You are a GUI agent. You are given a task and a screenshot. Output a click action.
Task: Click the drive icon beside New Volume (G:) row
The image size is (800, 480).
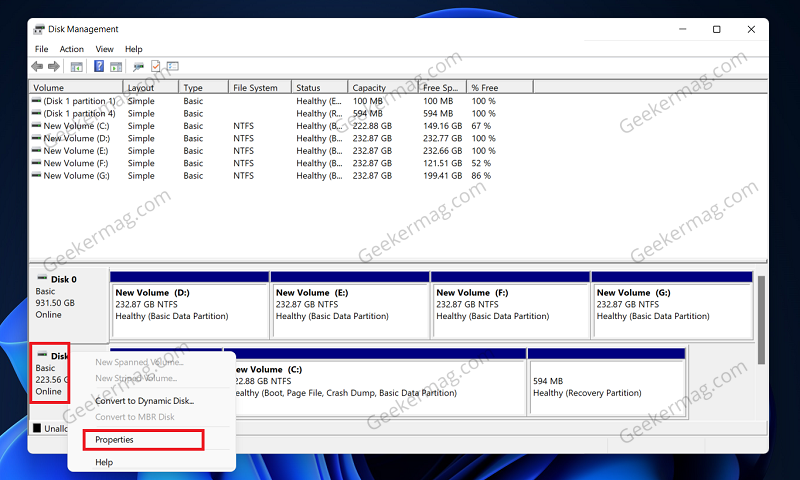coord(36,175)
